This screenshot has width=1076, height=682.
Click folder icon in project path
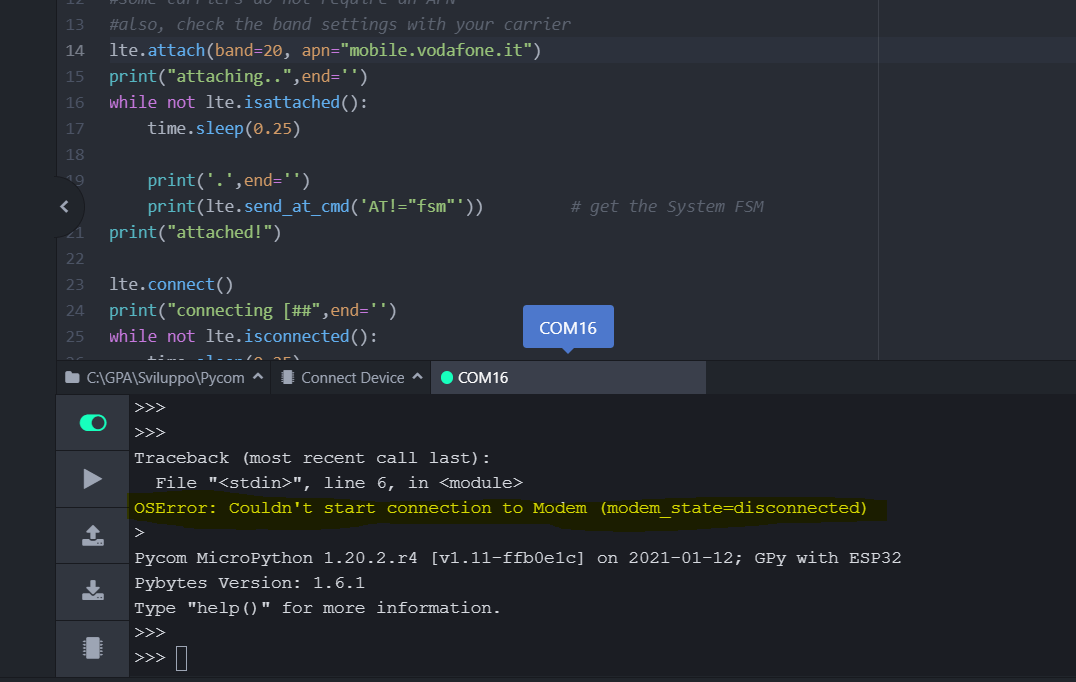72,377
